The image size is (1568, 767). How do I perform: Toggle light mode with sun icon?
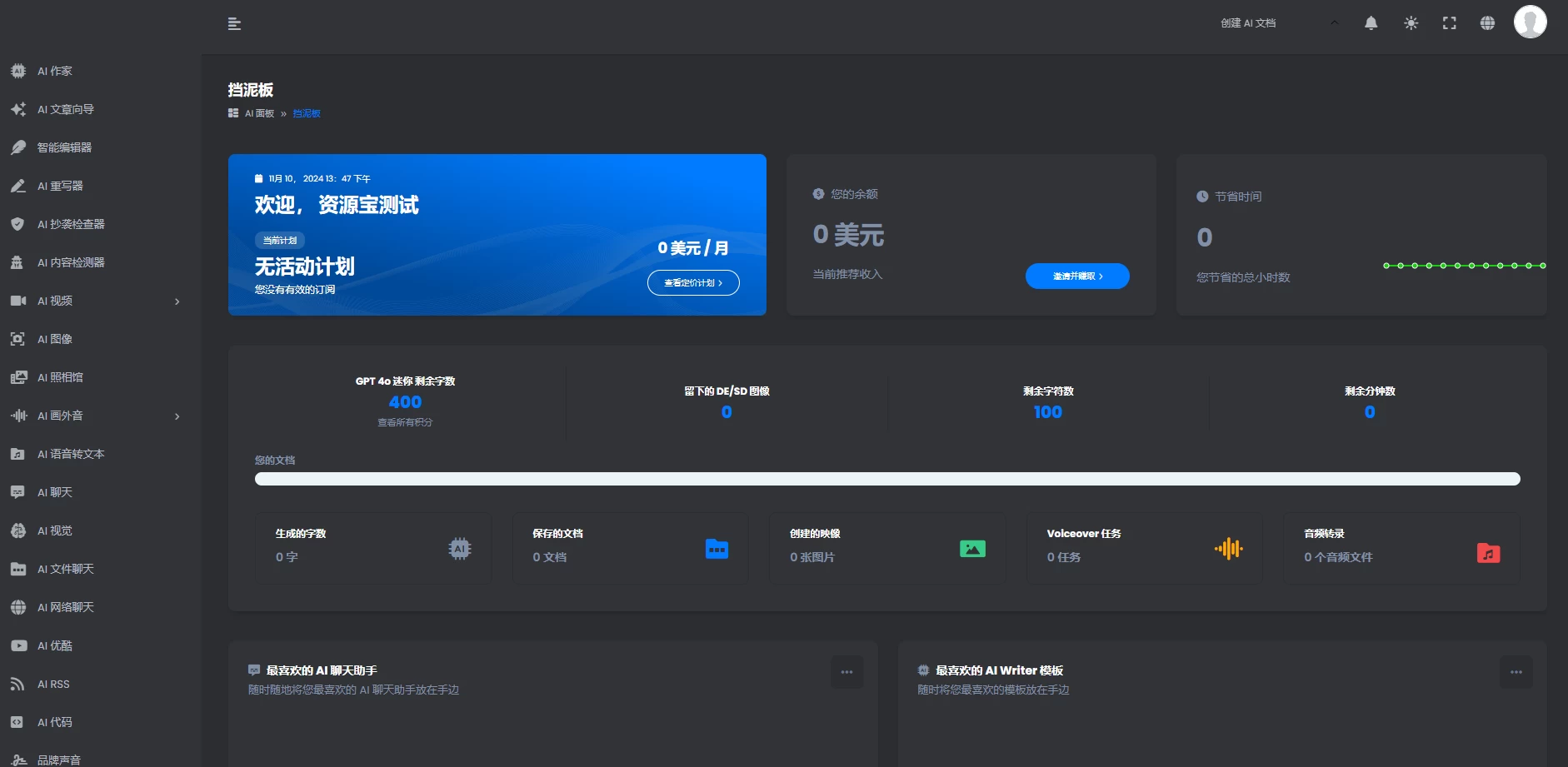point(1411,23)
